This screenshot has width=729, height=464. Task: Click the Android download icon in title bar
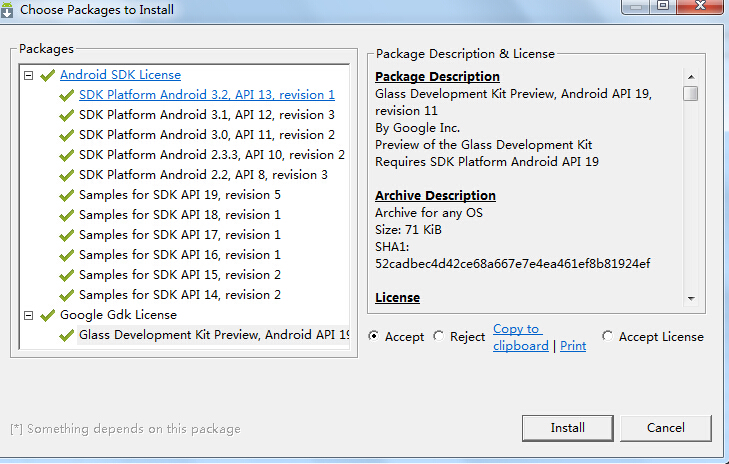(7, 10)
